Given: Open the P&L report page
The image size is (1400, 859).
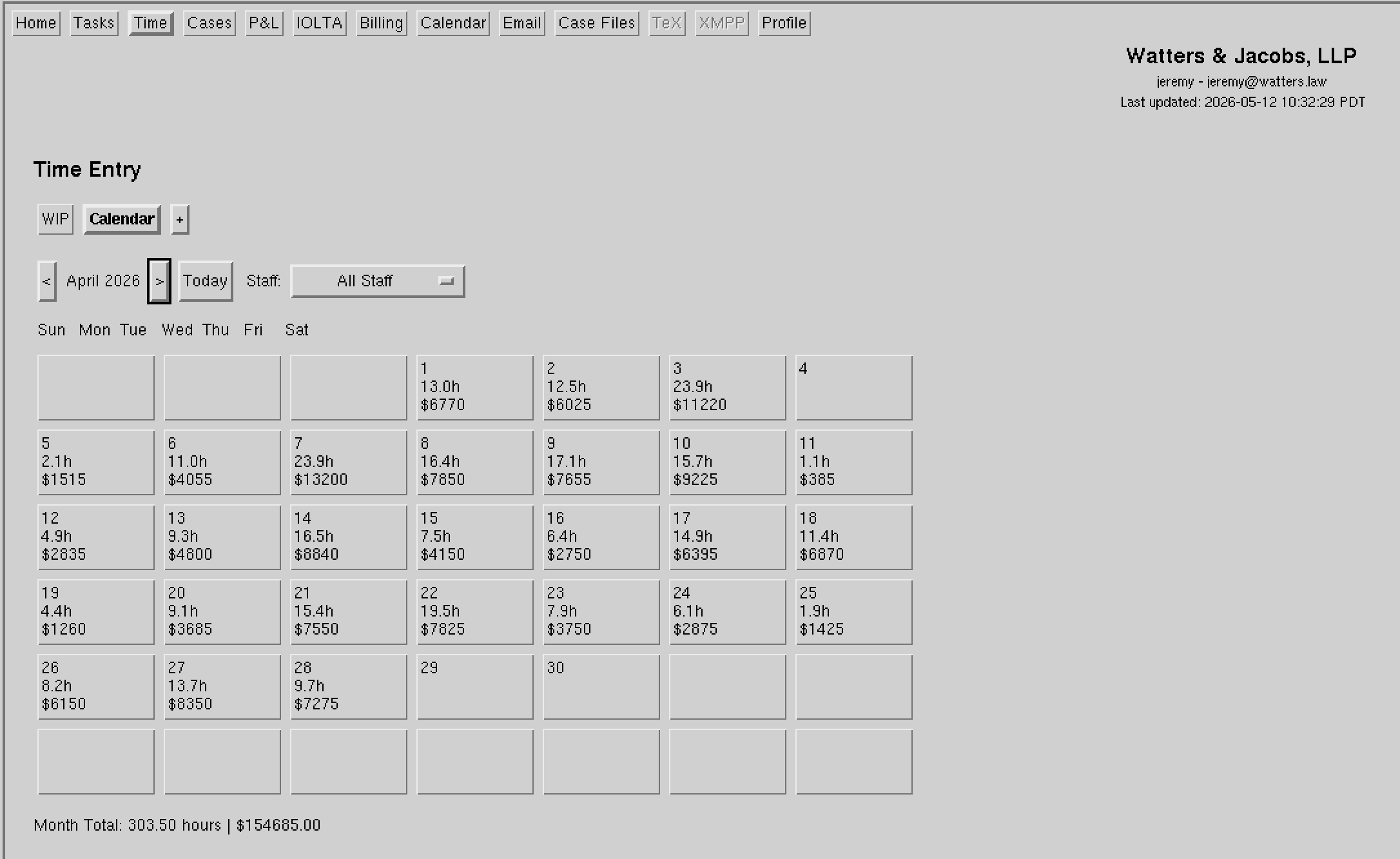Looking at the screenshot, I should (264, 24).
